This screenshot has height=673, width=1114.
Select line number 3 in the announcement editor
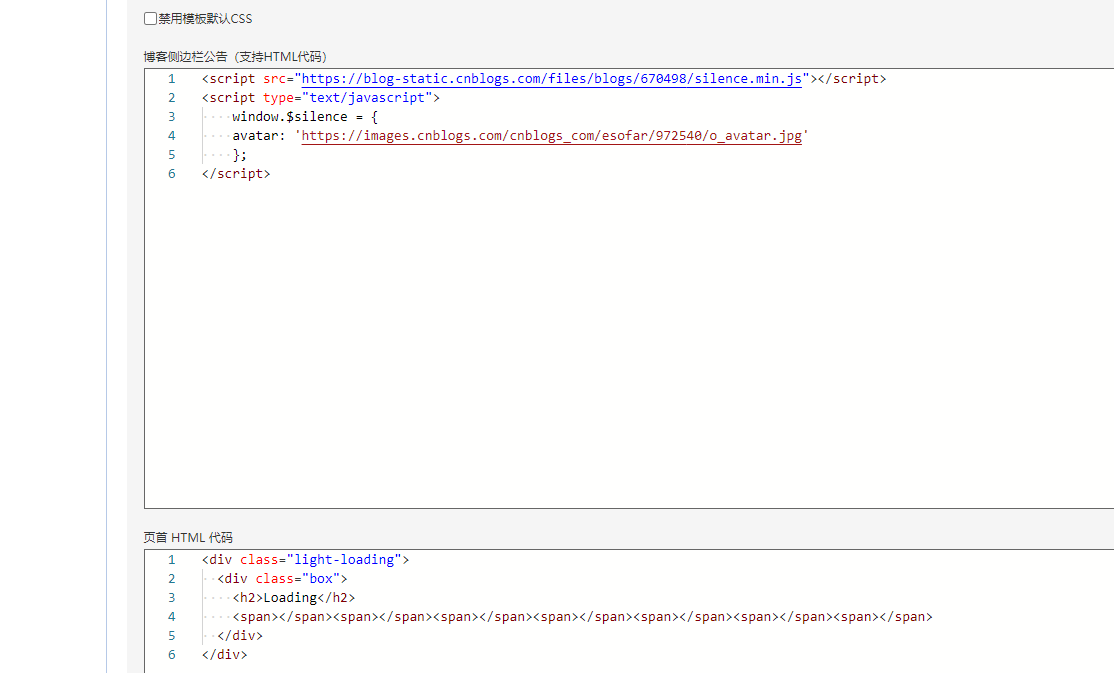[171, 116]
